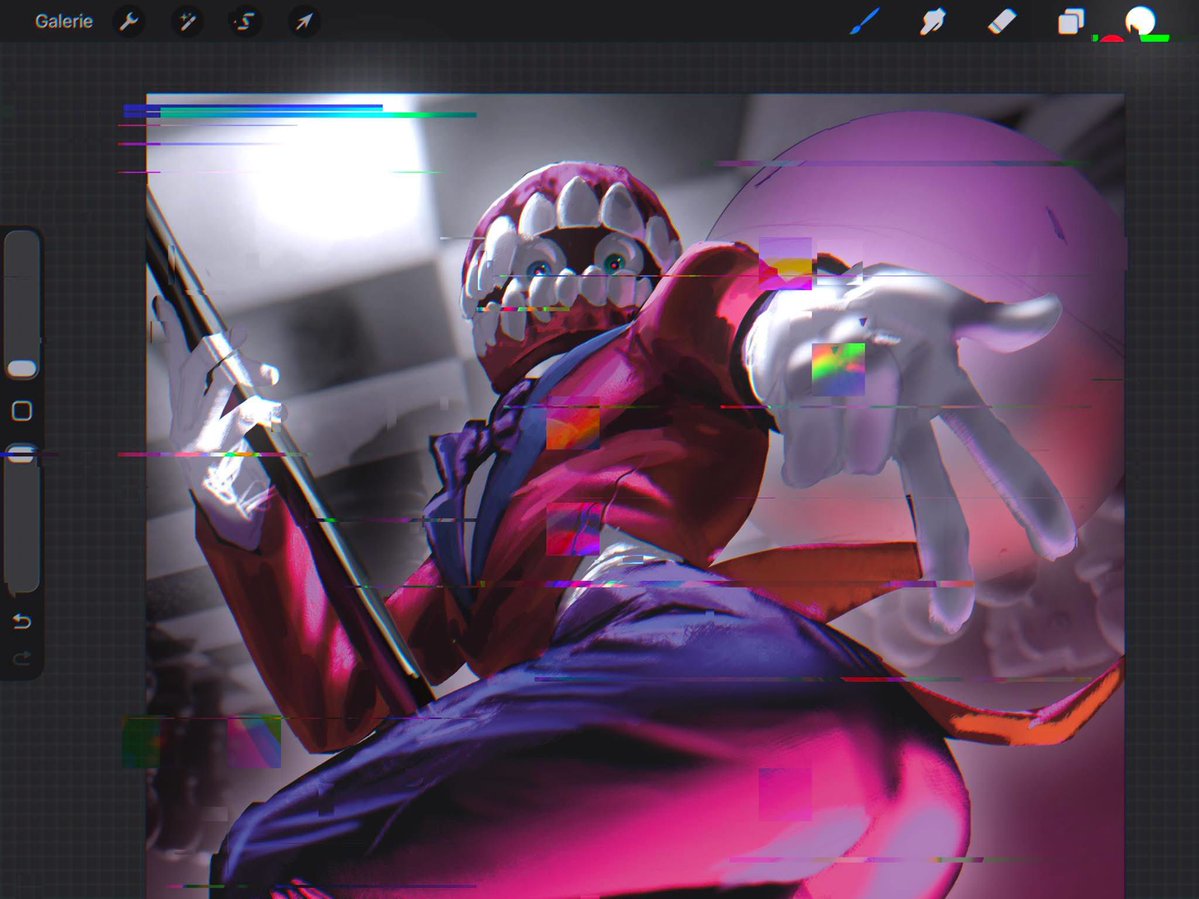Select the Brush tool

[x=865, y=21]
